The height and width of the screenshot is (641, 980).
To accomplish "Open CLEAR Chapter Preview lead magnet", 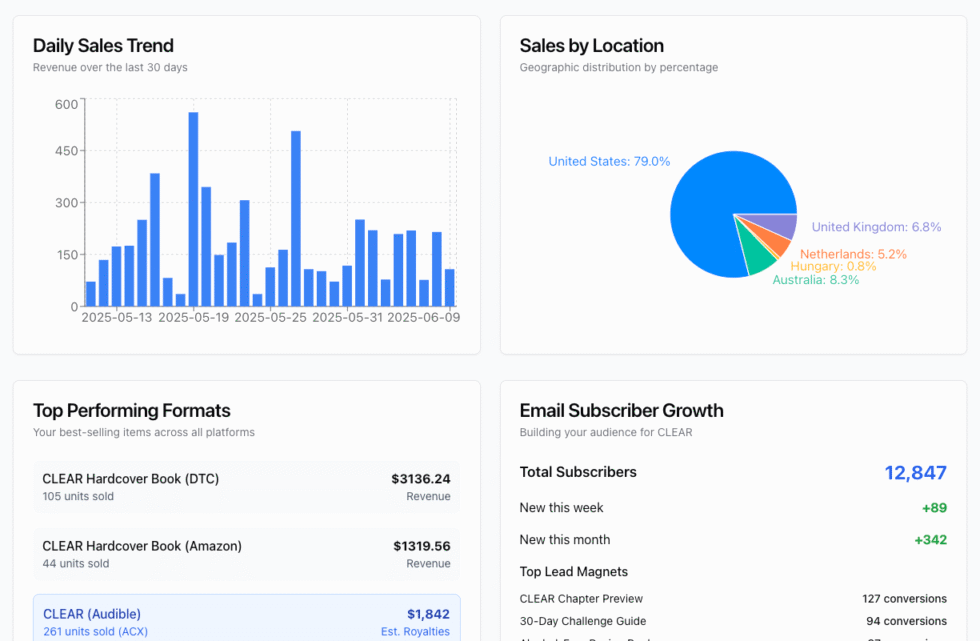I will tap(733, 599).
